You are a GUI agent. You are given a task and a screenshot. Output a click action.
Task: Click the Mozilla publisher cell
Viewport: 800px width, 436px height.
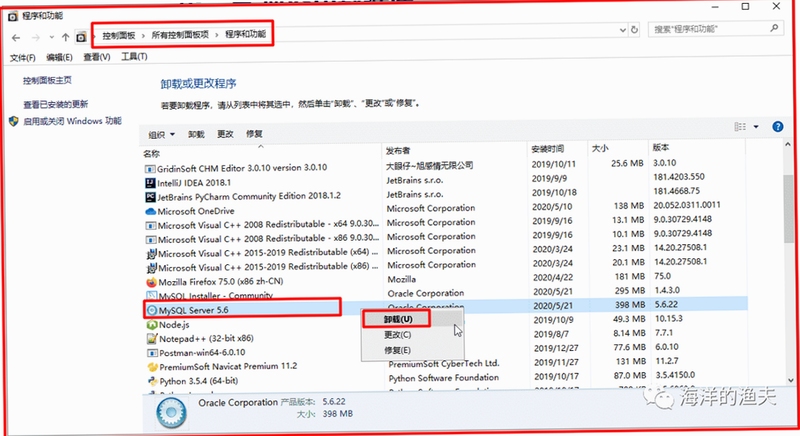point(402,279)
